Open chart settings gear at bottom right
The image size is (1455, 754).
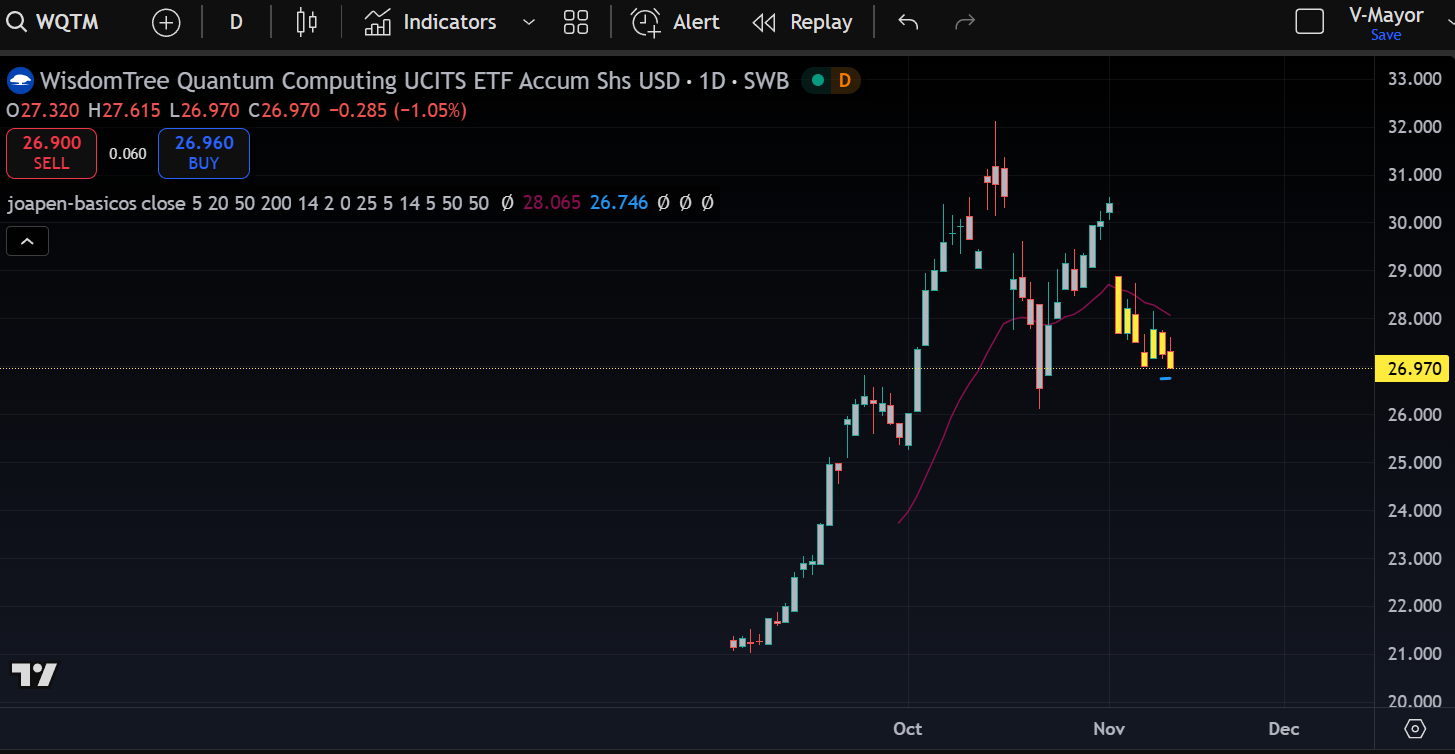(x=1414, y=728)
